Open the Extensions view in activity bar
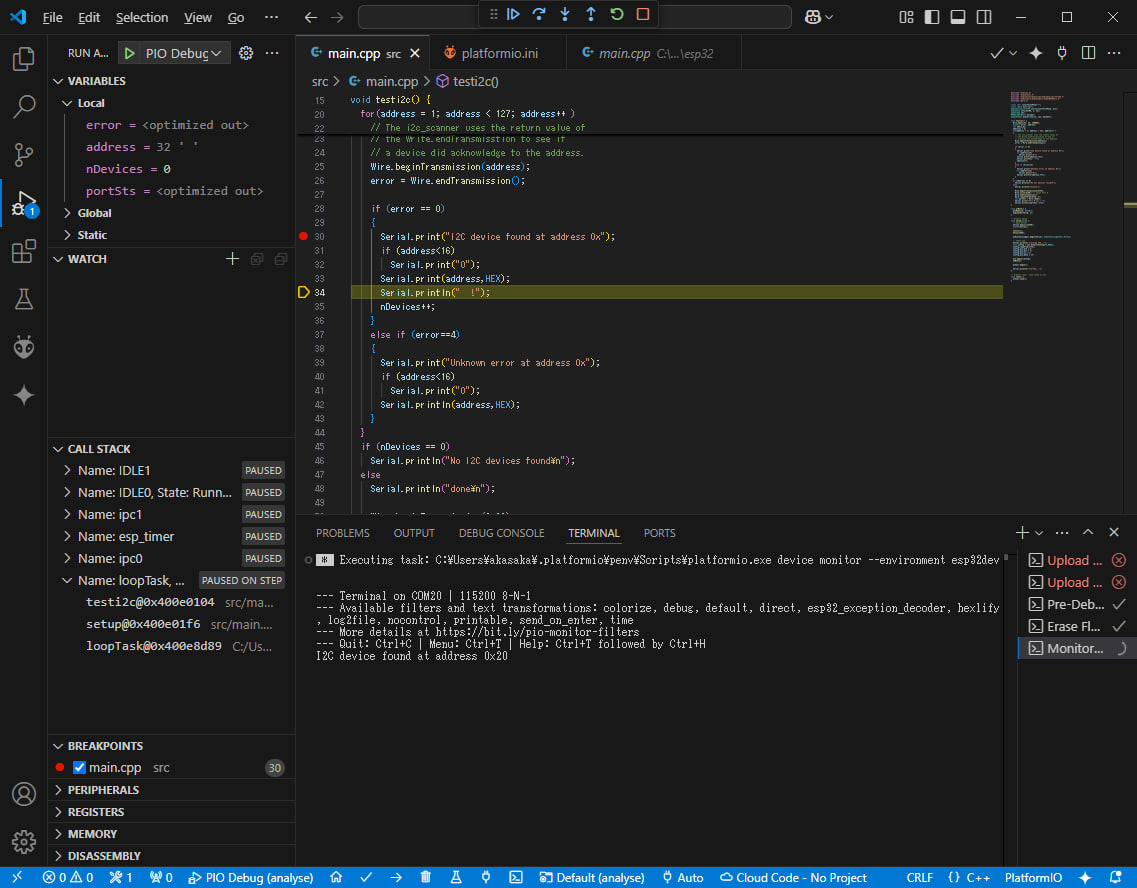The image size is (1137, 888). click(24, 252)
